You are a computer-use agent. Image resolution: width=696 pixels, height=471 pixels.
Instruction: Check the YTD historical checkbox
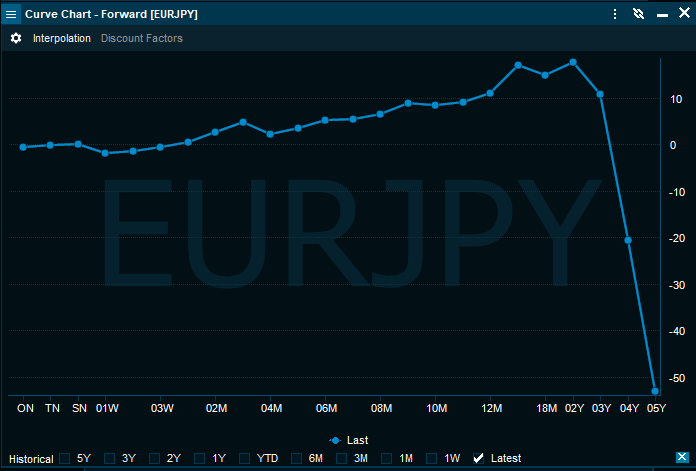pyautogui.click(x=247, y=458)
